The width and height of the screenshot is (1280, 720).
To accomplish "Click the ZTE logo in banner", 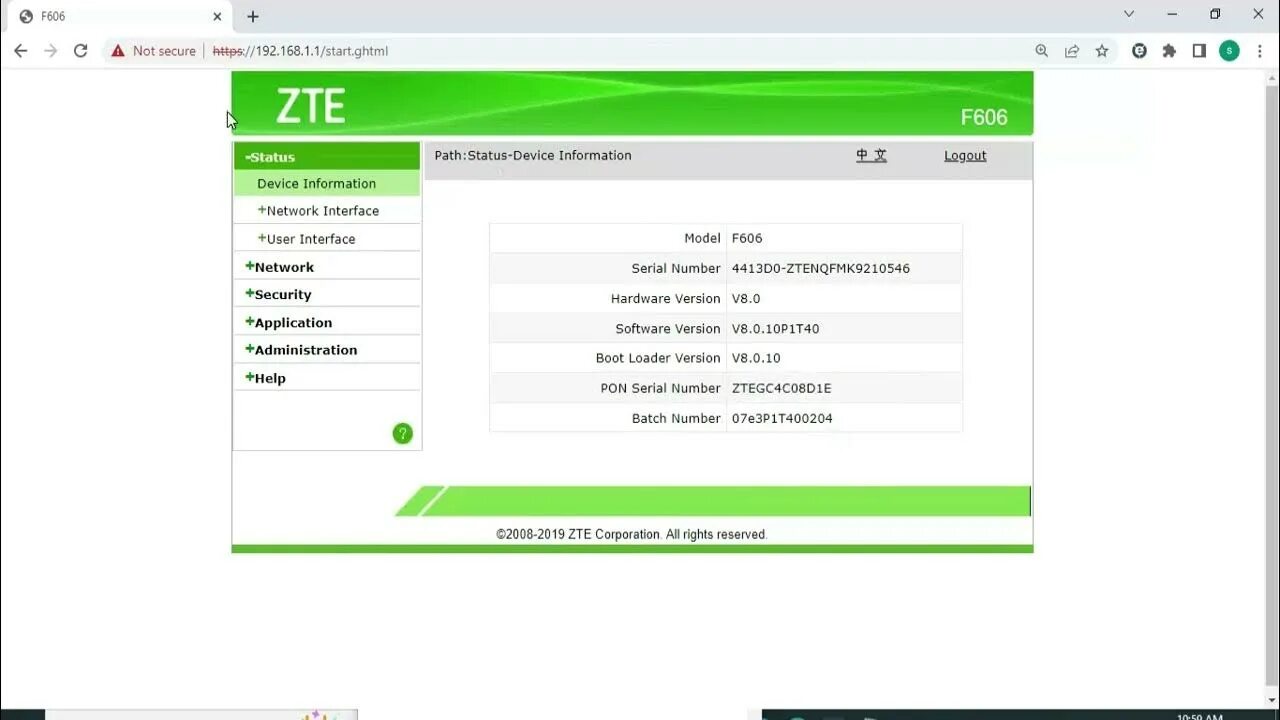I will (311, 106).
